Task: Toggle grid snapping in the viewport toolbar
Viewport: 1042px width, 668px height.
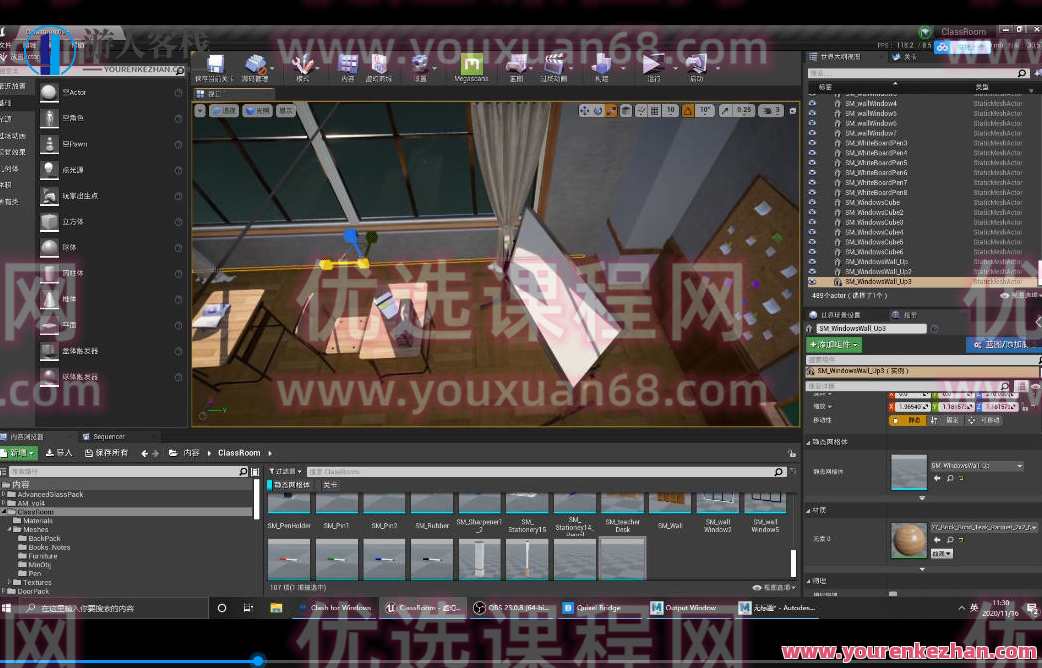Action: click(655, 110)
